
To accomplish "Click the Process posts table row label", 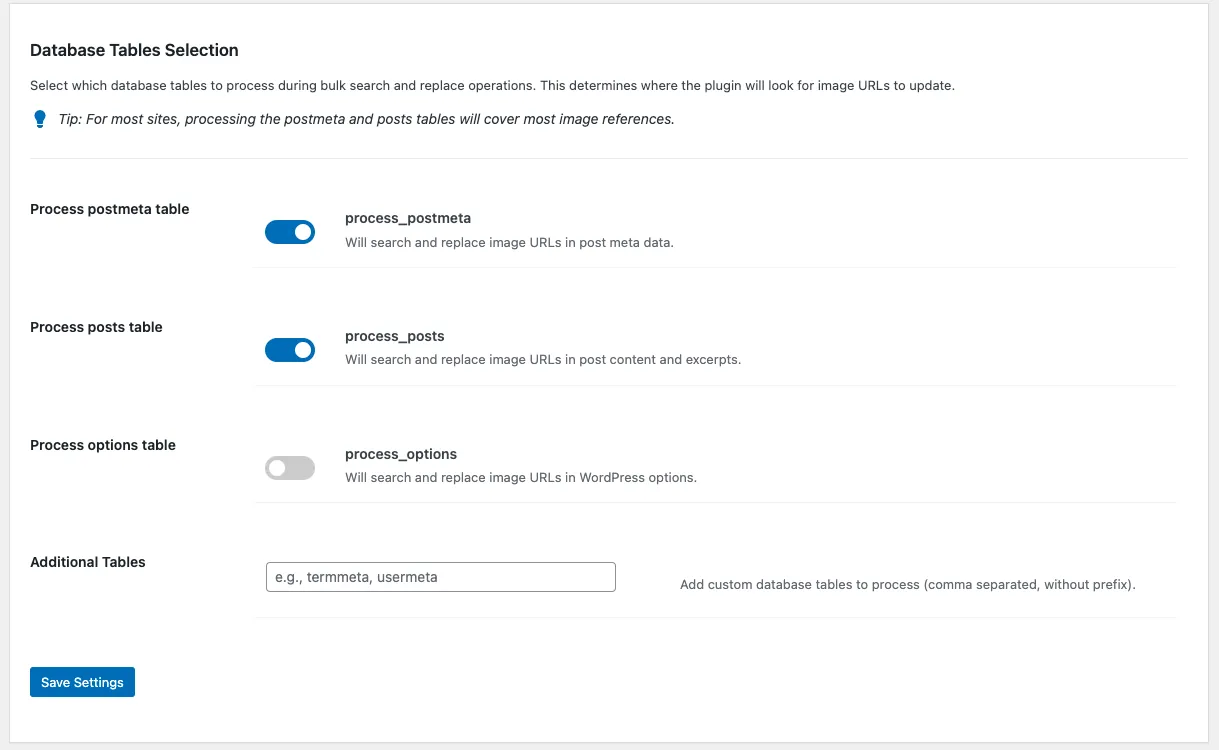I will (96, 327).
